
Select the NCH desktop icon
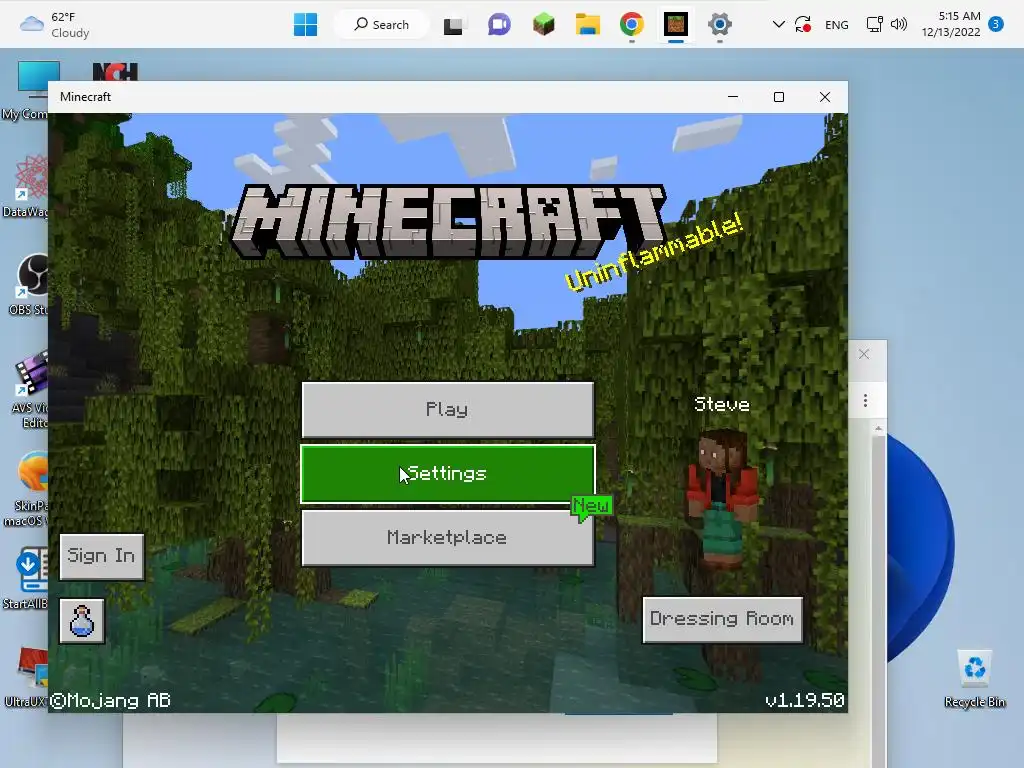[115, 71]
